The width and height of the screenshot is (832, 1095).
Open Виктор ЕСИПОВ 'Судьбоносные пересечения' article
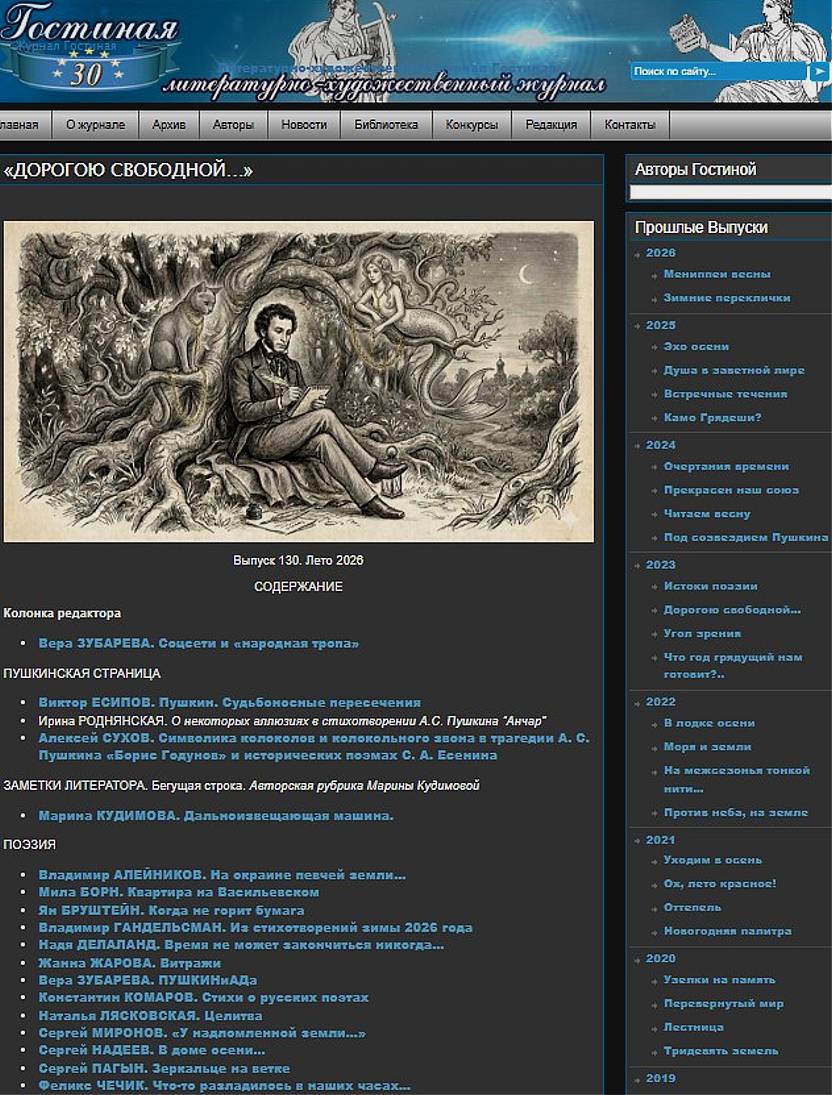coord(230,703)
